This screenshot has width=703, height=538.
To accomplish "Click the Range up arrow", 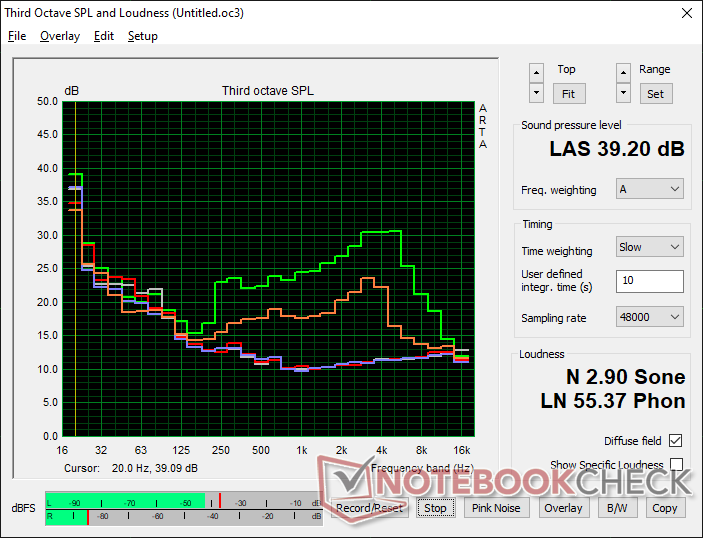I will point(623,73).
